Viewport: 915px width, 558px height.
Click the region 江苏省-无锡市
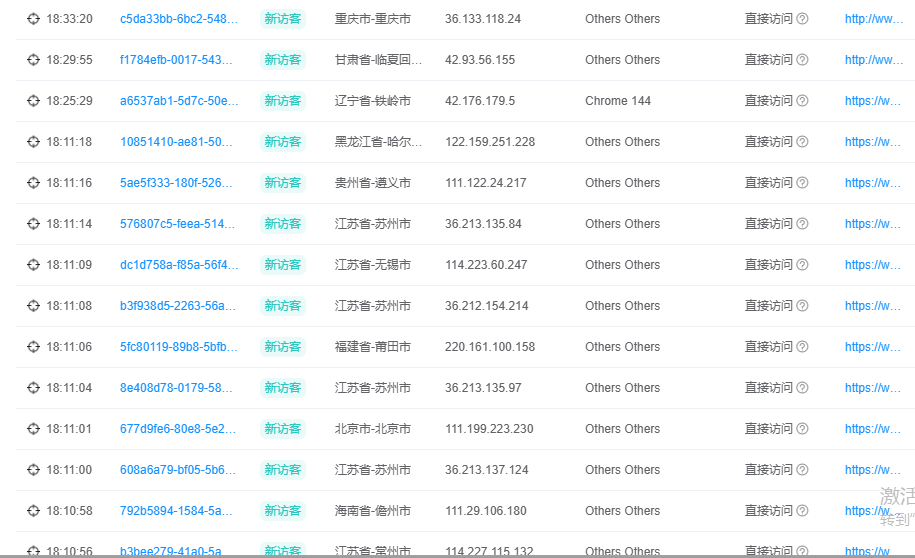point(372,264)
